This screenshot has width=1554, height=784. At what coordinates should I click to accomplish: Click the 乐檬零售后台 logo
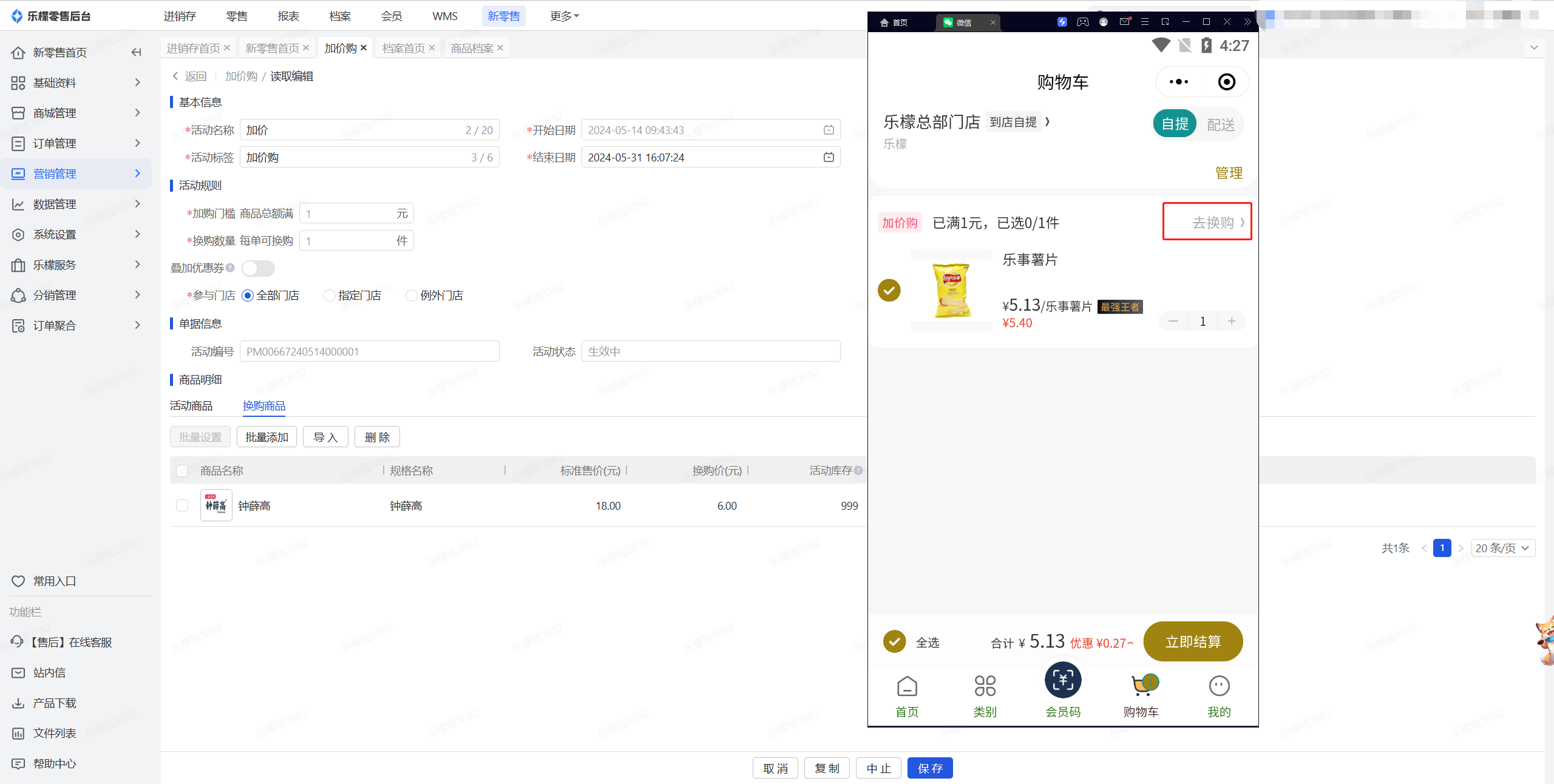pos(51,16)
